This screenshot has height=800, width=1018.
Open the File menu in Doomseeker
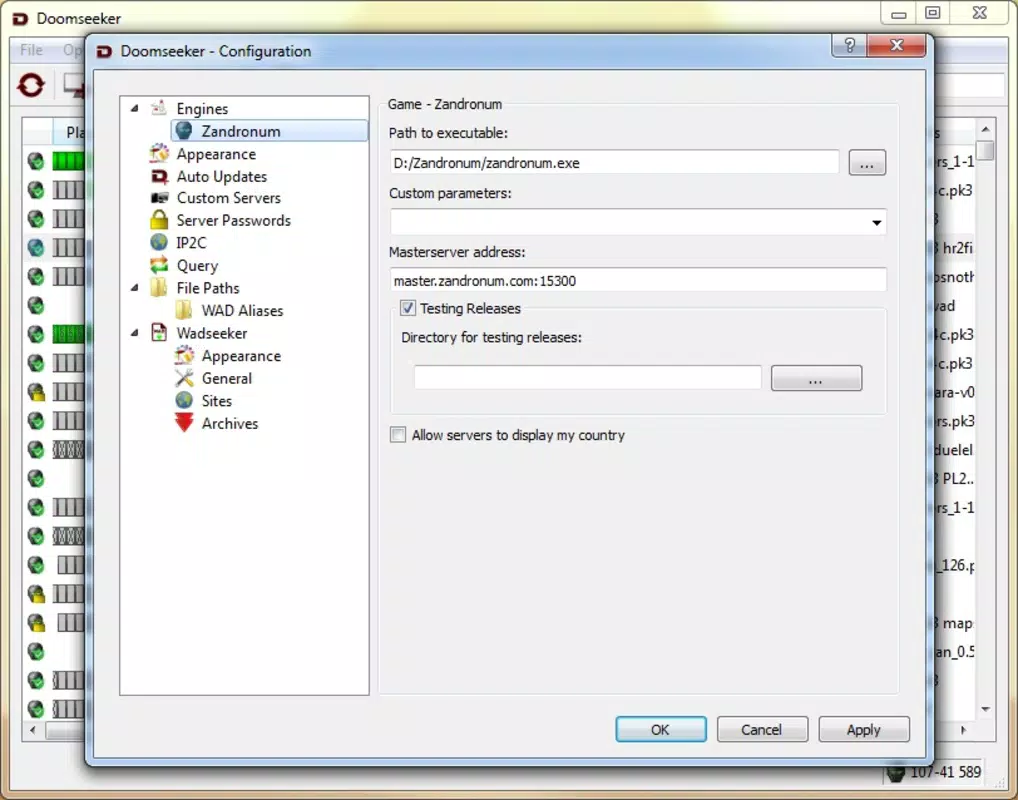pyautogui.click(x=31, y=50)
